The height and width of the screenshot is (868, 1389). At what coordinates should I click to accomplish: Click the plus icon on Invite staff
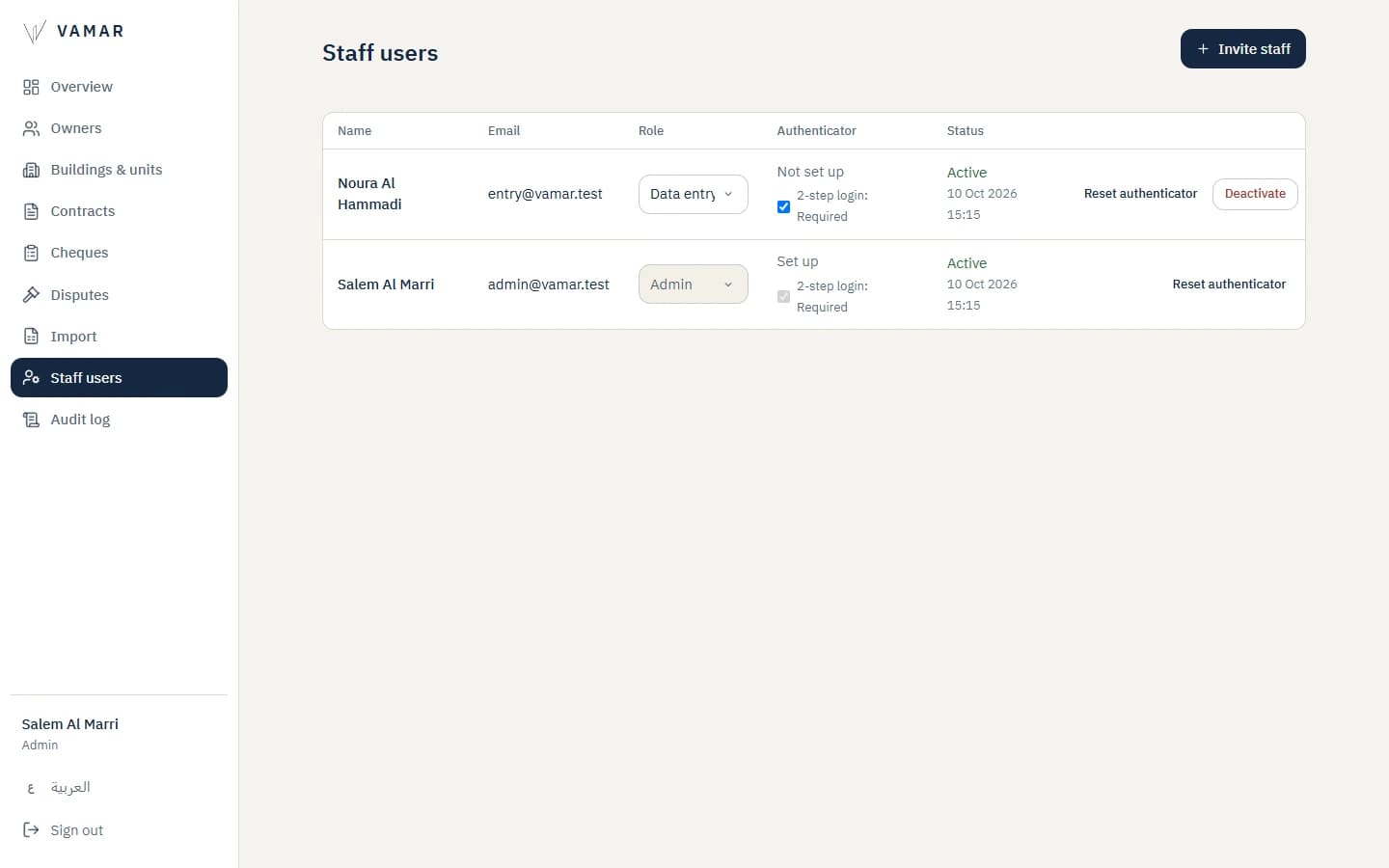tap(1203, 49)
